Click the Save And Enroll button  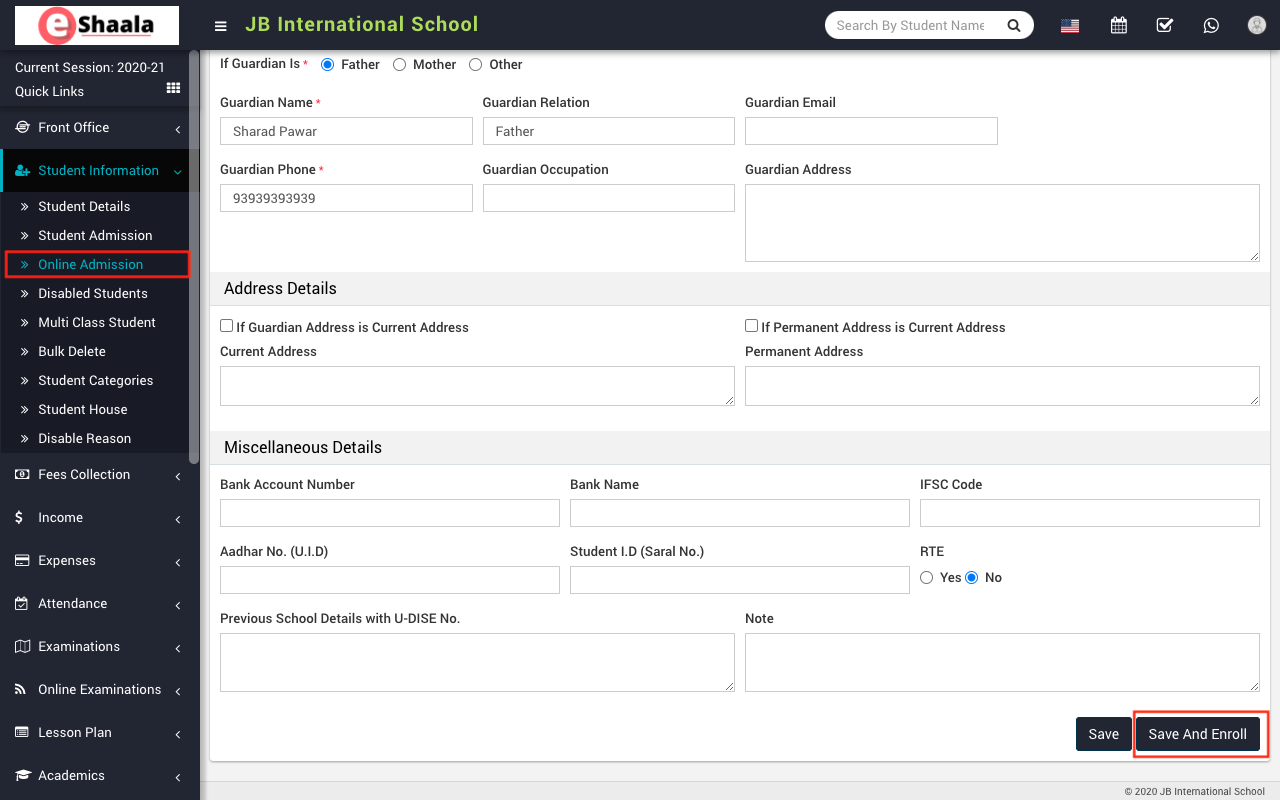tap(1197, 734)
